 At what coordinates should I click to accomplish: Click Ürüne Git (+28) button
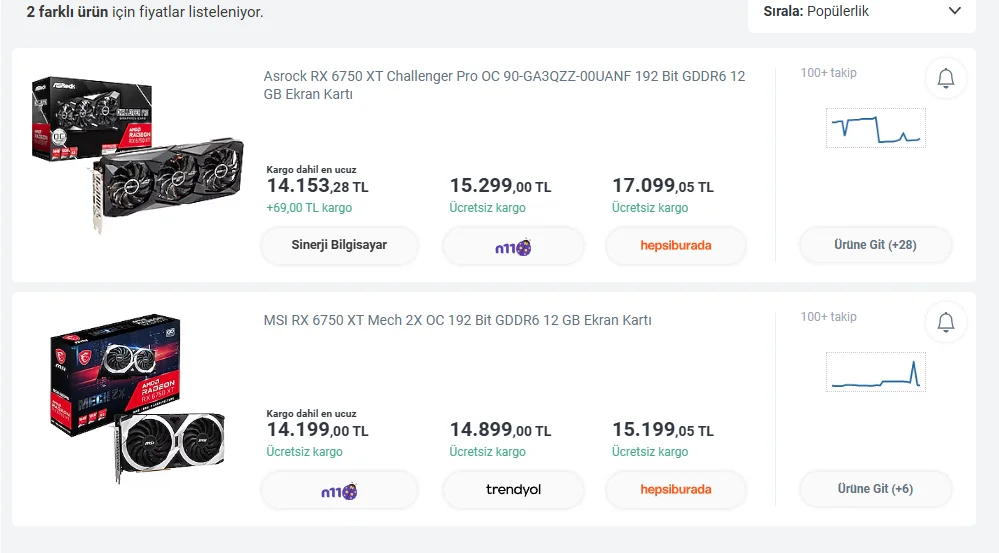875,245
